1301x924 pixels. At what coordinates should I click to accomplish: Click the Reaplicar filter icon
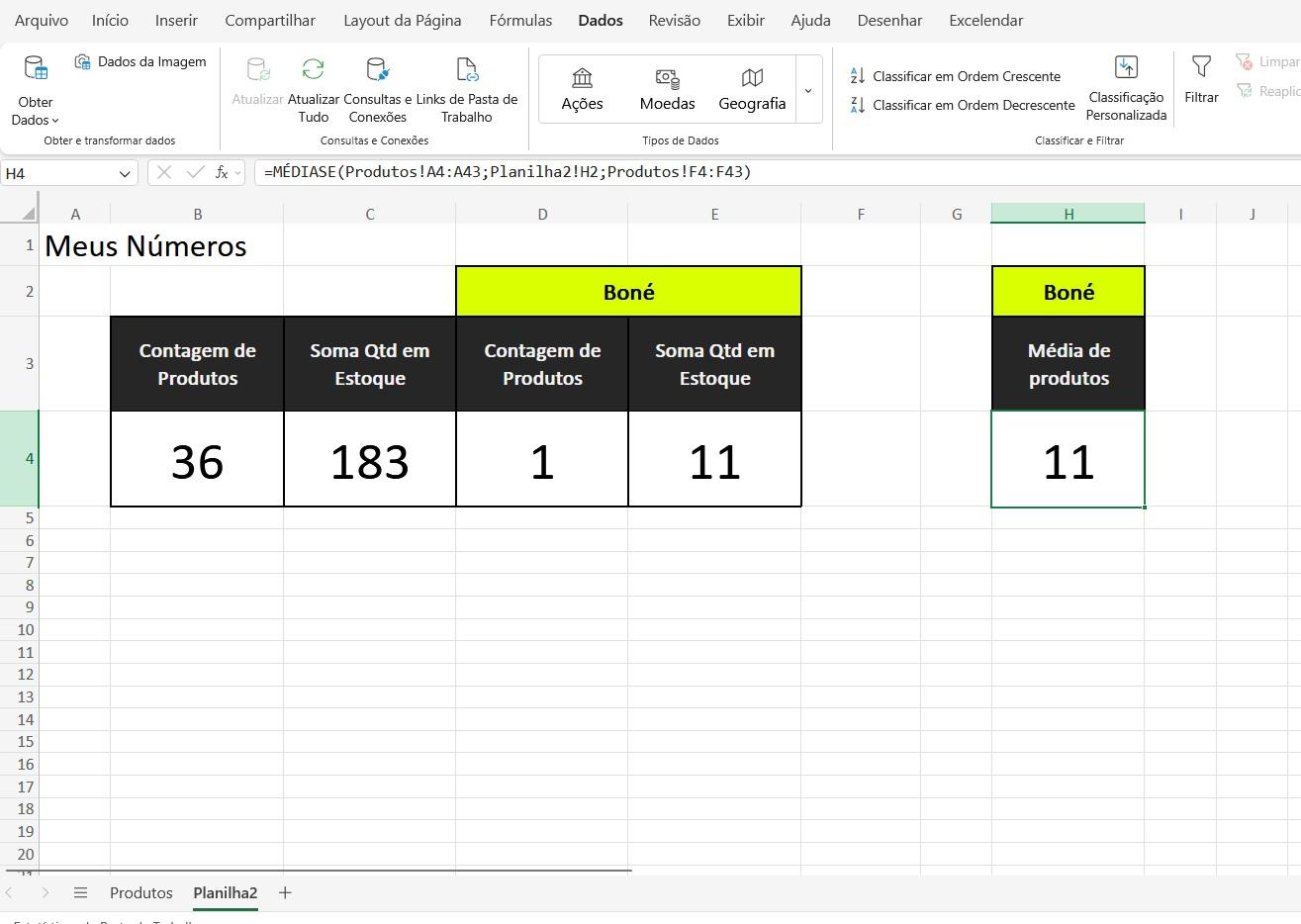[x=1245, y=91]
